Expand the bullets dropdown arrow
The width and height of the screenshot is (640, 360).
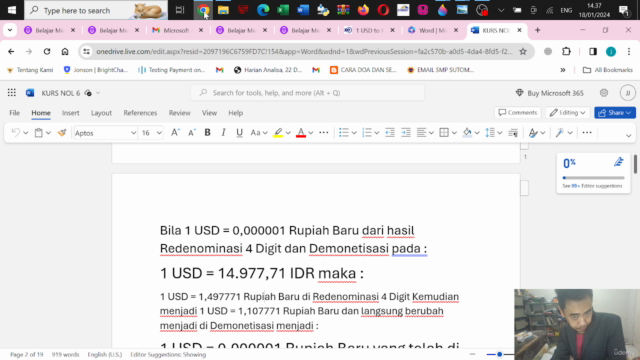pyautogui.click(x=354, y=133)
